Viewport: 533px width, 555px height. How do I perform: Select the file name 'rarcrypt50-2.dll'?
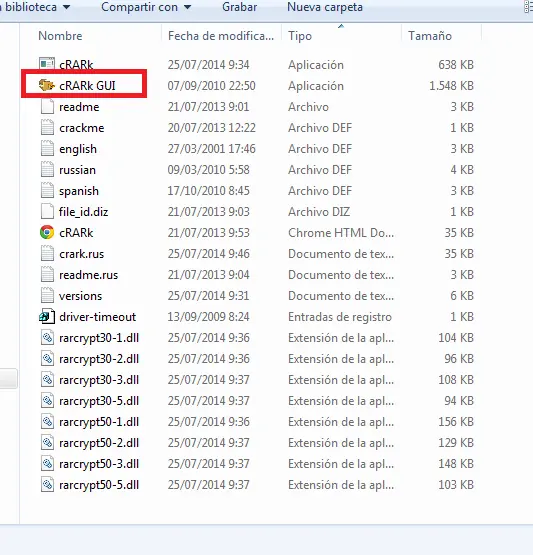pos(99,443)
